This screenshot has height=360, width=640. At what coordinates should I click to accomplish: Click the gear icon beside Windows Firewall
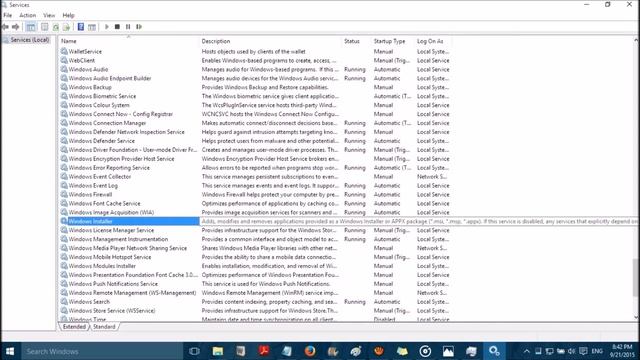click(64, 195)
